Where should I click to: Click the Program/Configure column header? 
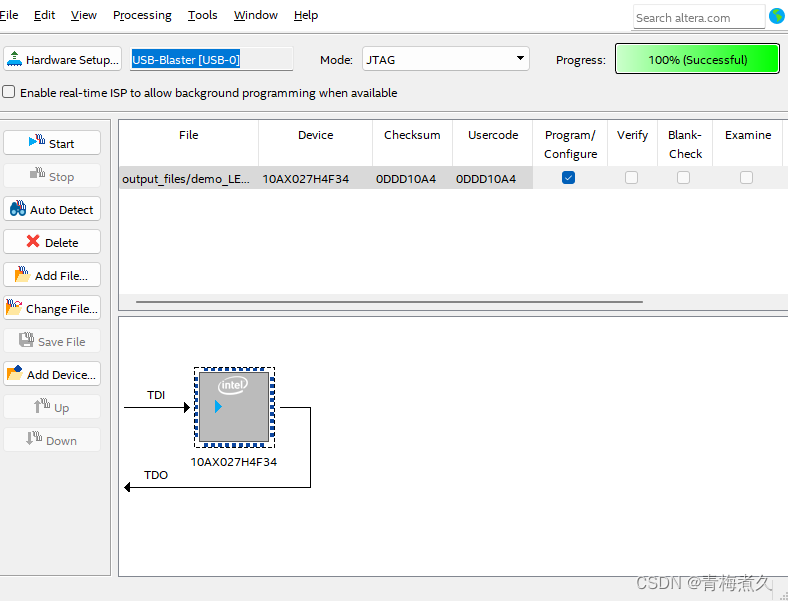tap(570, 144)
